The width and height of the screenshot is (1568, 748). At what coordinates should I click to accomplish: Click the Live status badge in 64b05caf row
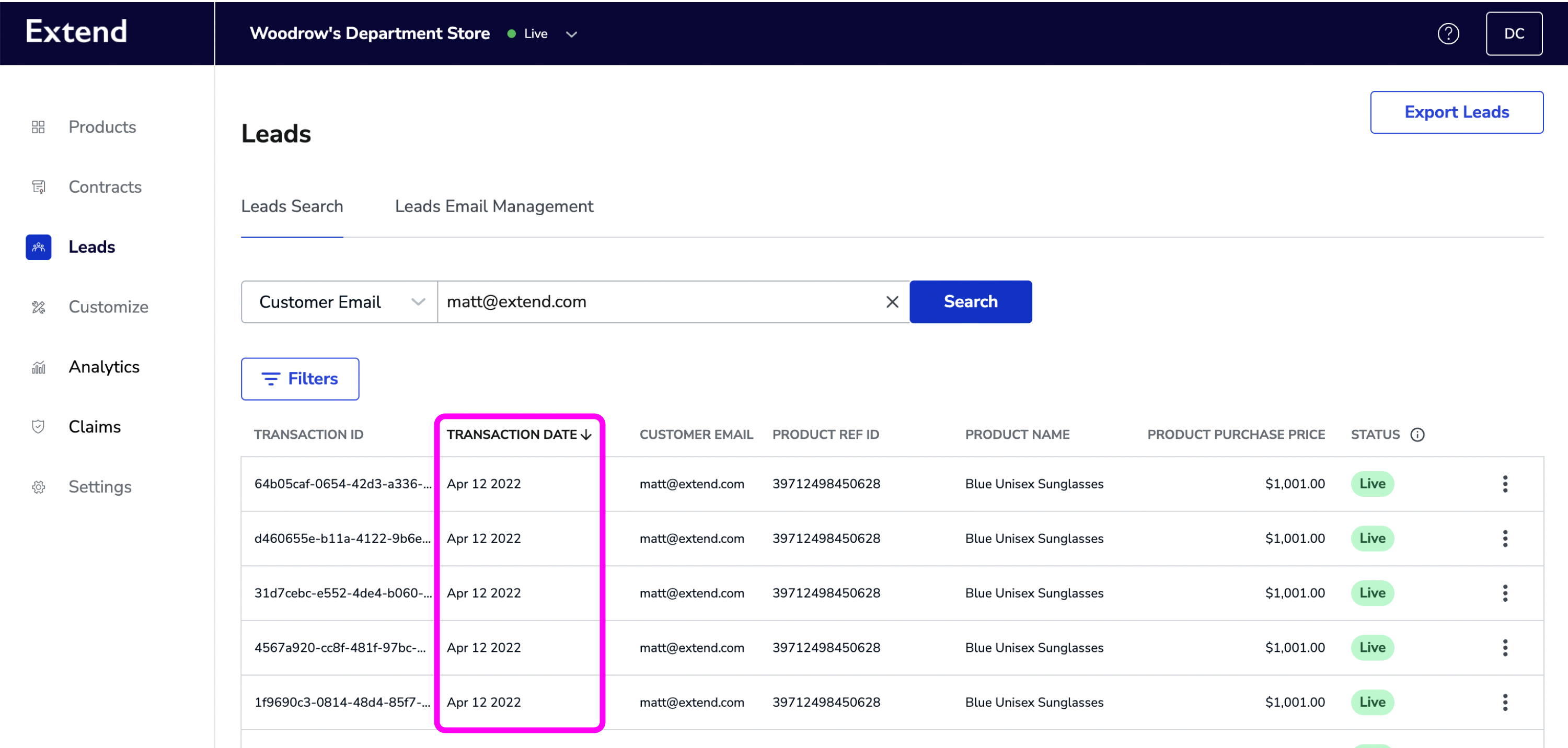[x=1372, y=484]
